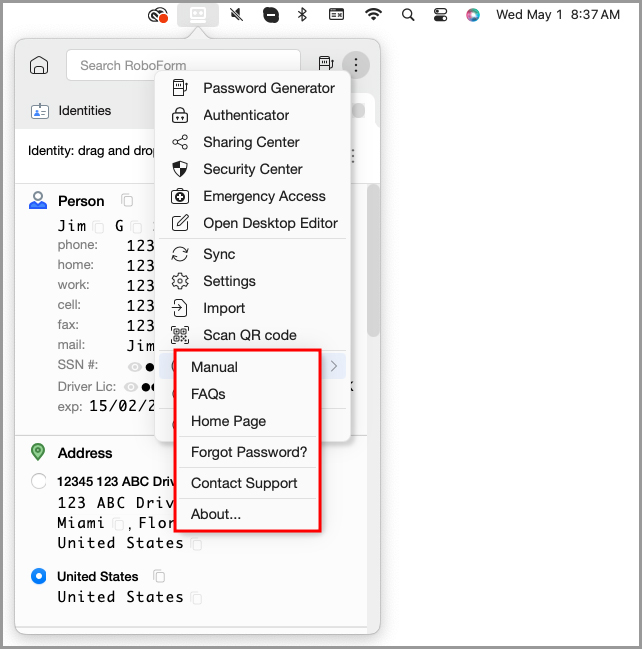
Task: Click the three-dot menu button at top
Action: coord(356,65)
